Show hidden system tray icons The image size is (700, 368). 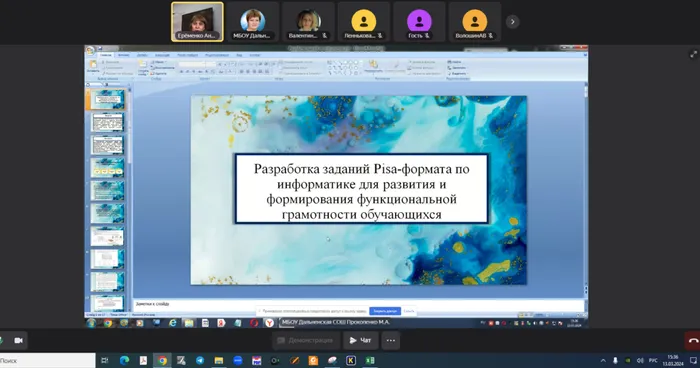pos(603,360)
